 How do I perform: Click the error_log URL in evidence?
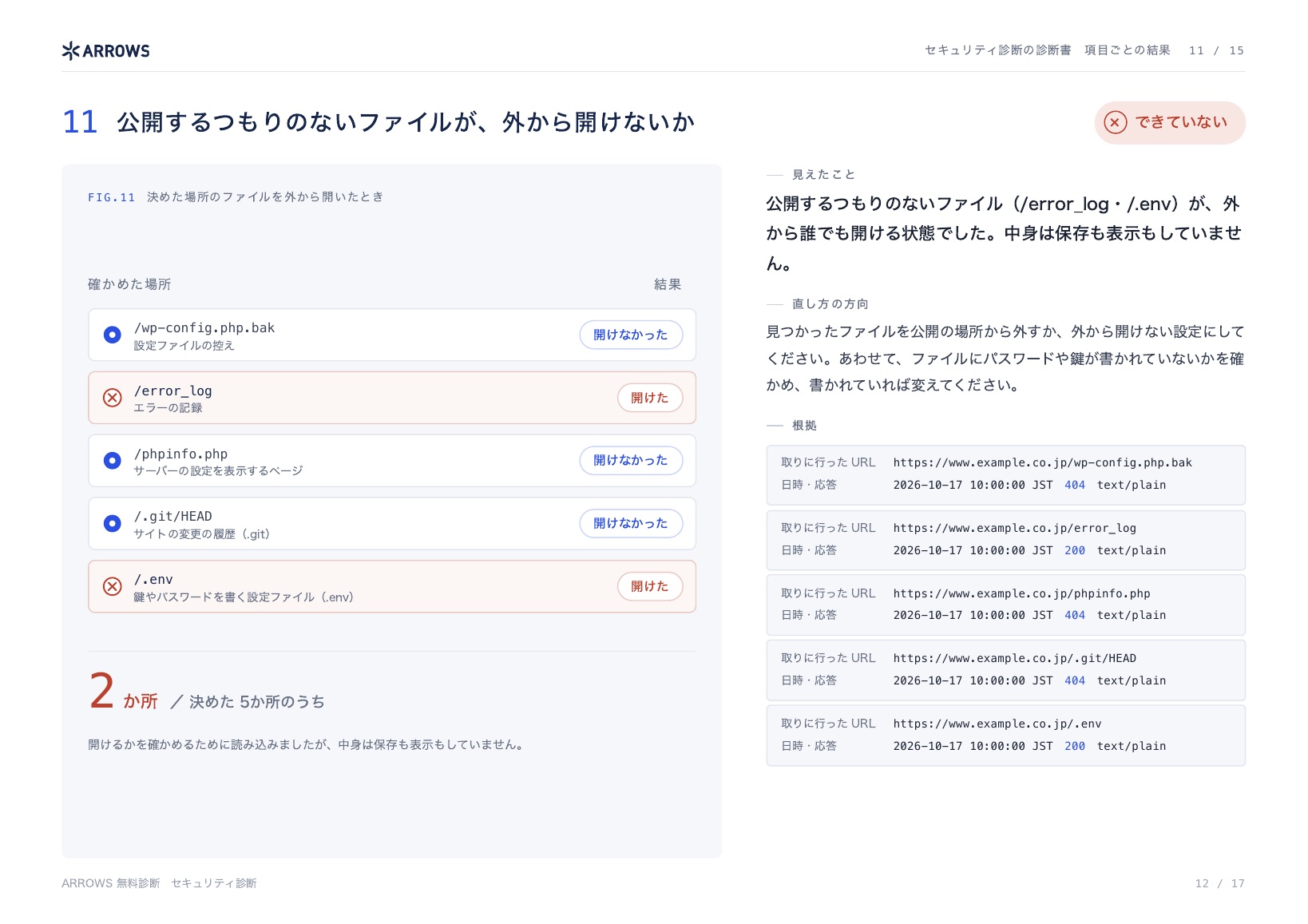click(1014, 528)
